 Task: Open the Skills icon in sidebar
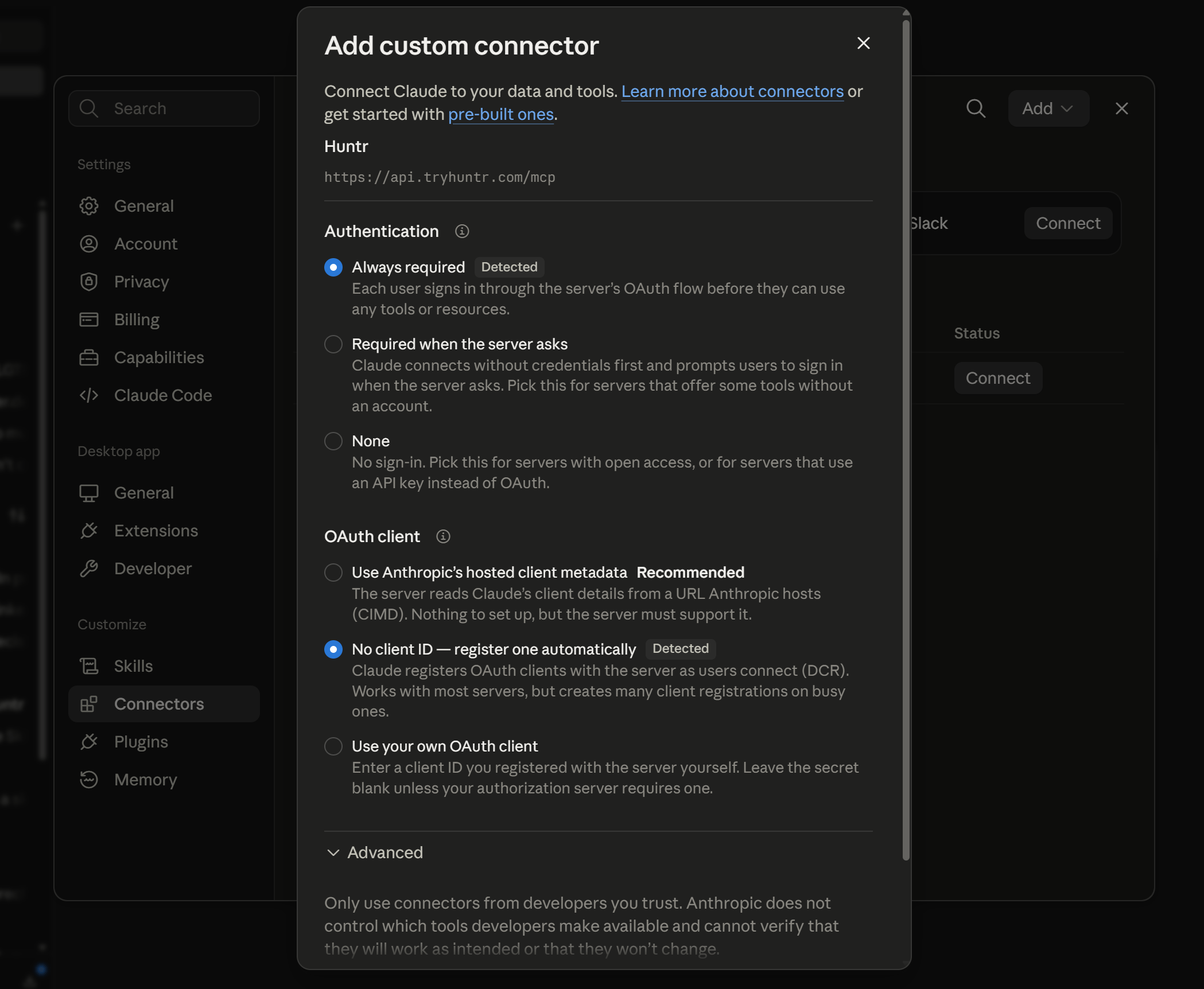[x=89, y=666]
